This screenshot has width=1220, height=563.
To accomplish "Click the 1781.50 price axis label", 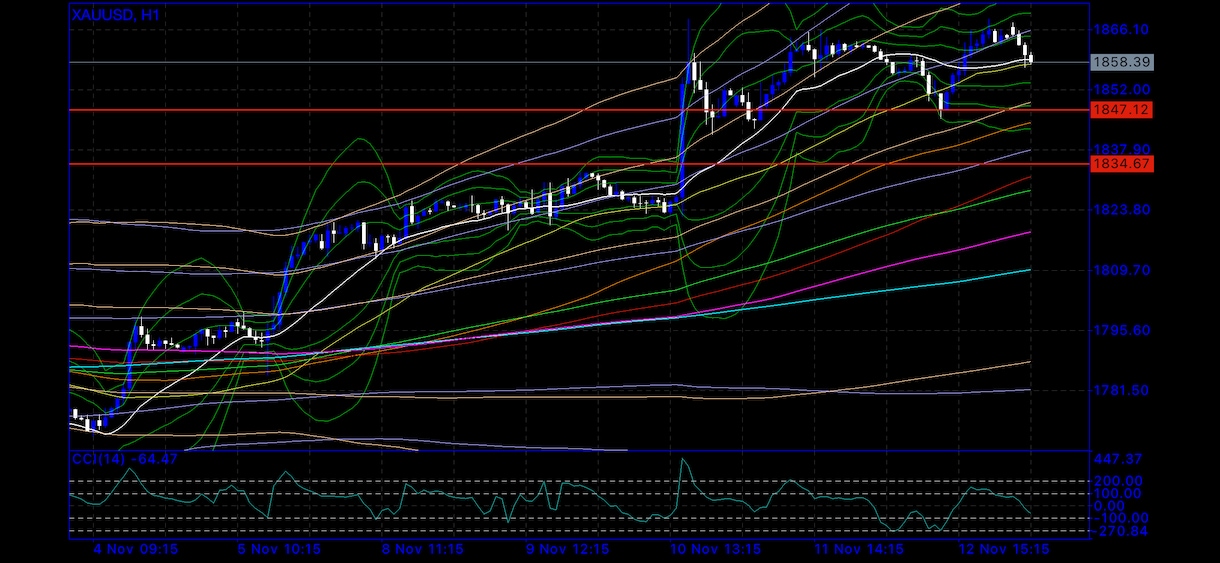I will (x=1120, y=390).
